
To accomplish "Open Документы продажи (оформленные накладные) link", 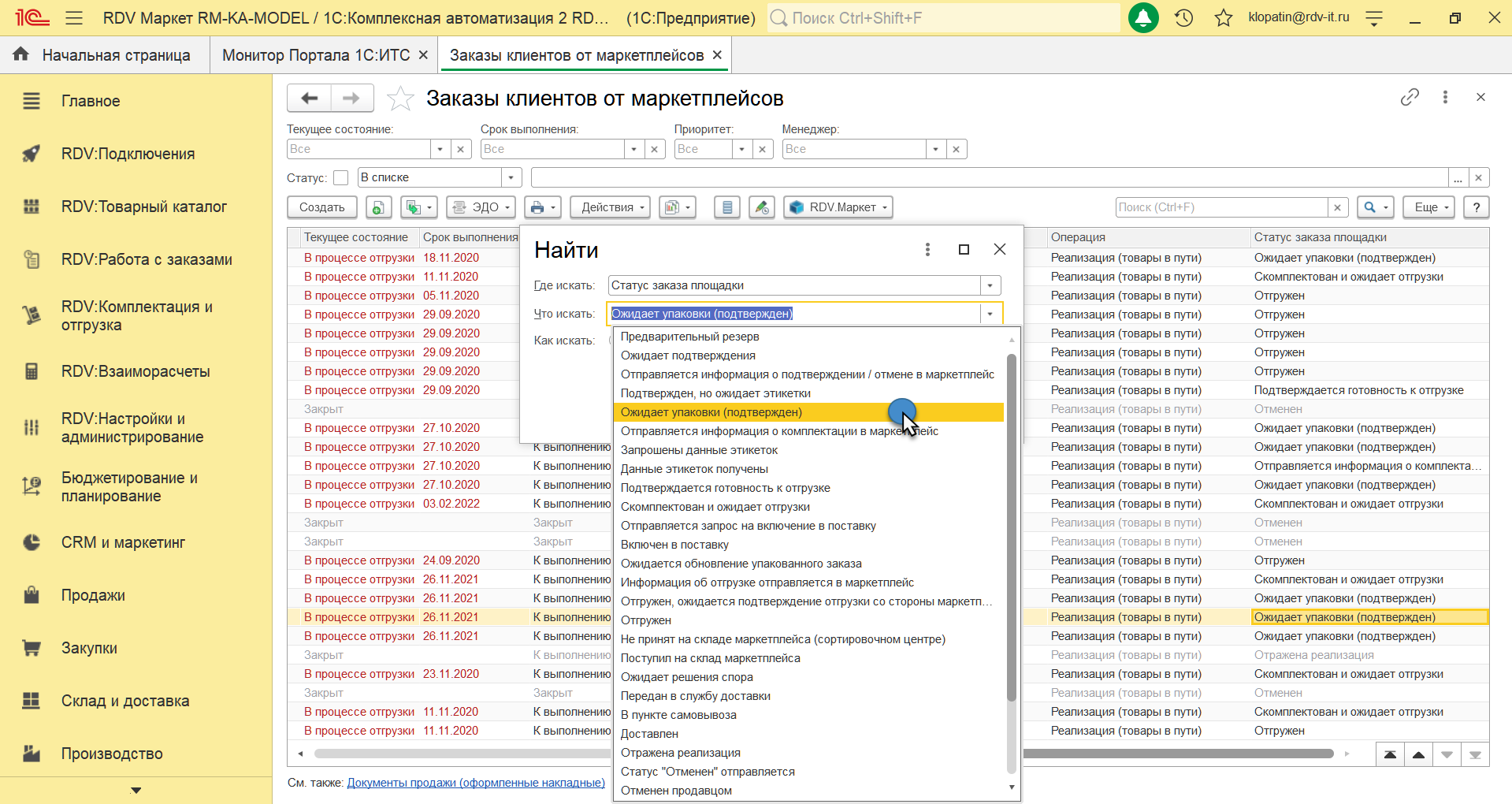I will (x=476, y=783).
